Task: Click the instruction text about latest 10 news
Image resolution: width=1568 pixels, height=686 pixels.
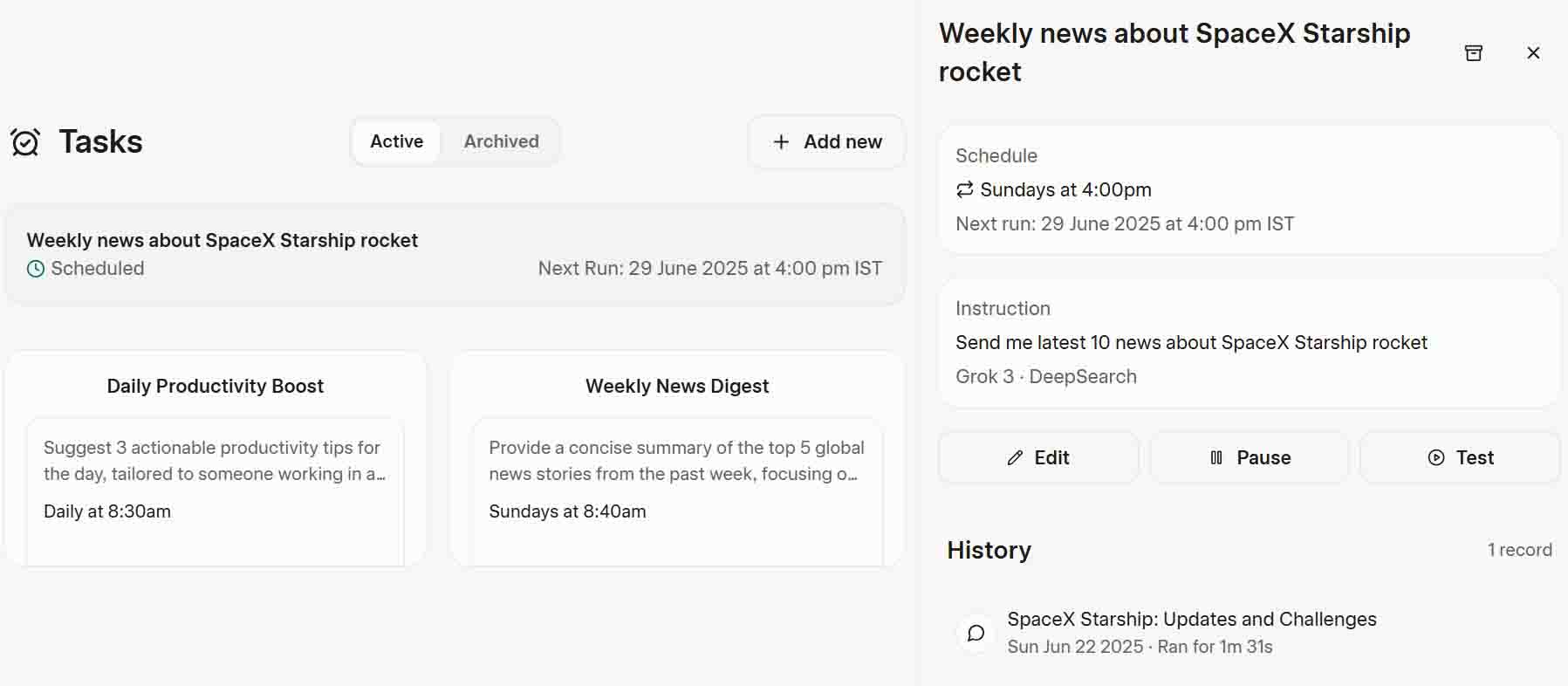Action: click(x=1191, y=342)
